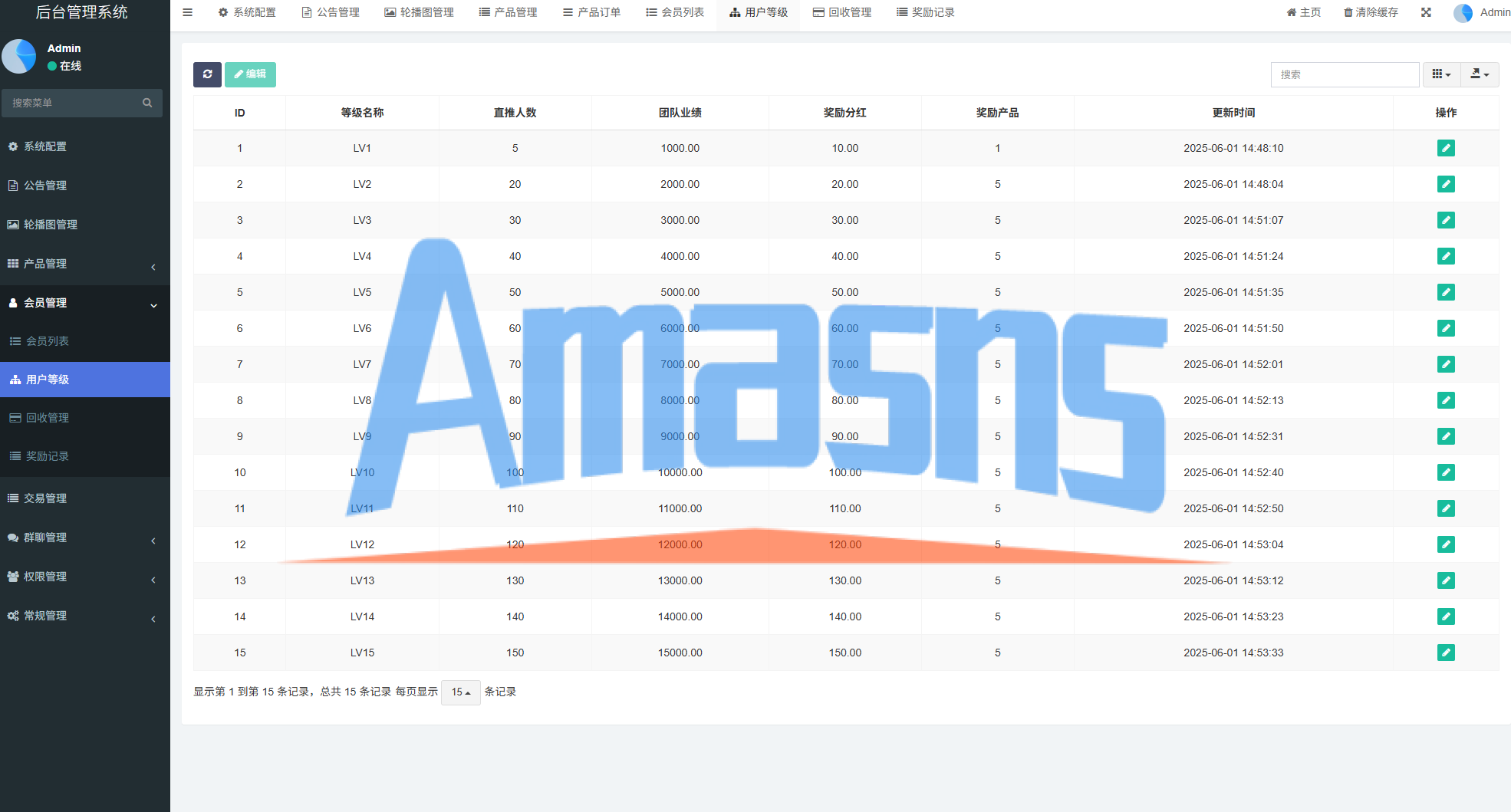The image size is (1511, 812).
Task: Click the edit pencil icon for LV1 row
Action: [1446, 148]
